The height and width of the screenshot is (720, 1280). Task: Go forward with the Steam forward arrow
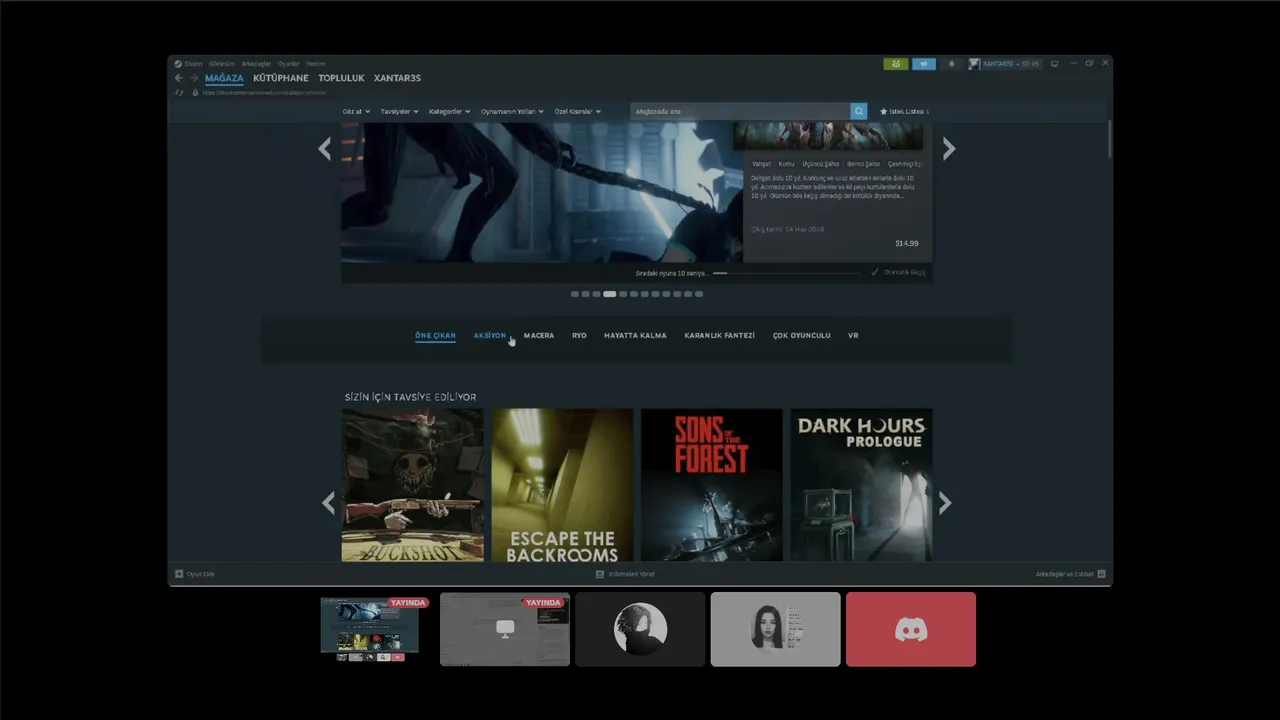point(194,78)
